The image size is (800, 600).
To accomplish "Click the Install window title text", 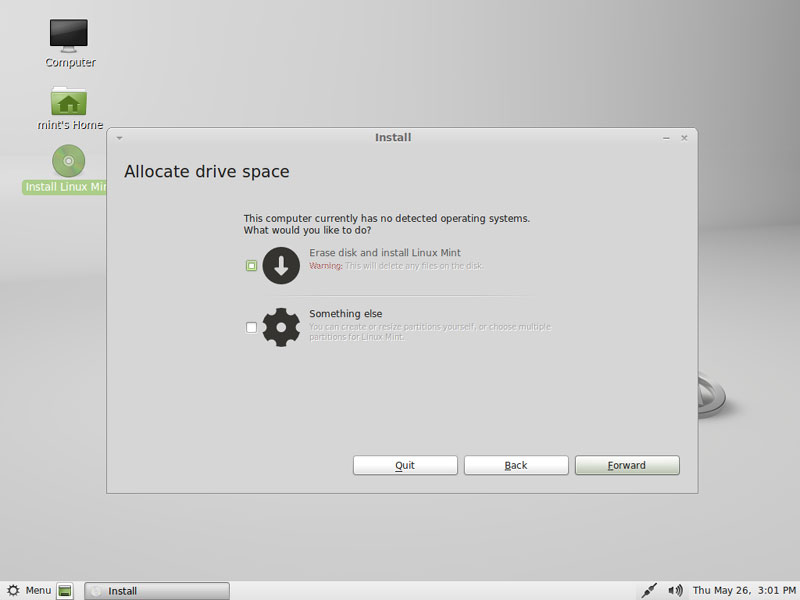I will point(393,137).
